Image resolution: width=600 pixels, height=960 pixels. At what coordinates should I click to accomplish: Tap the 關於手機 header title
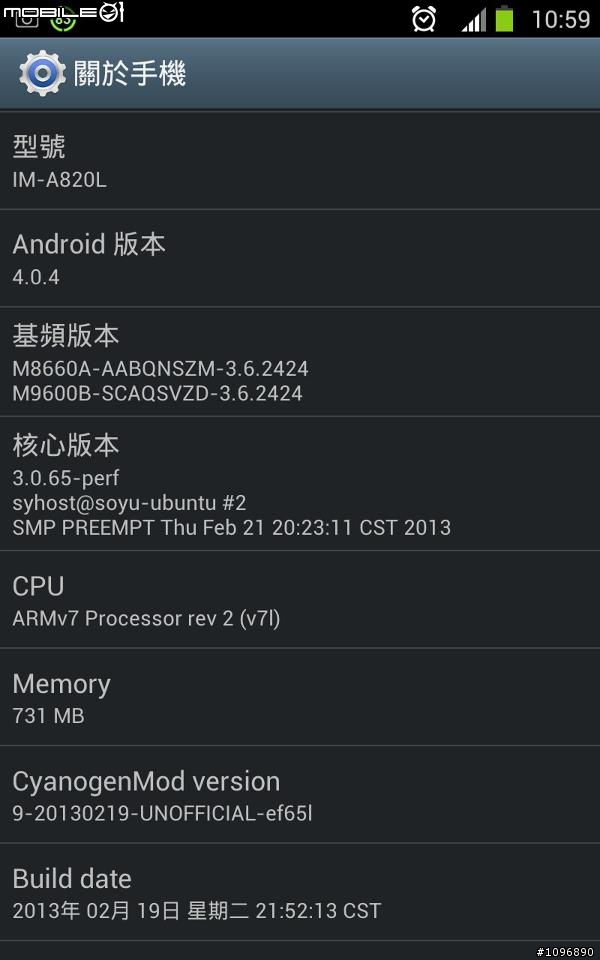[x=130, y=74]
